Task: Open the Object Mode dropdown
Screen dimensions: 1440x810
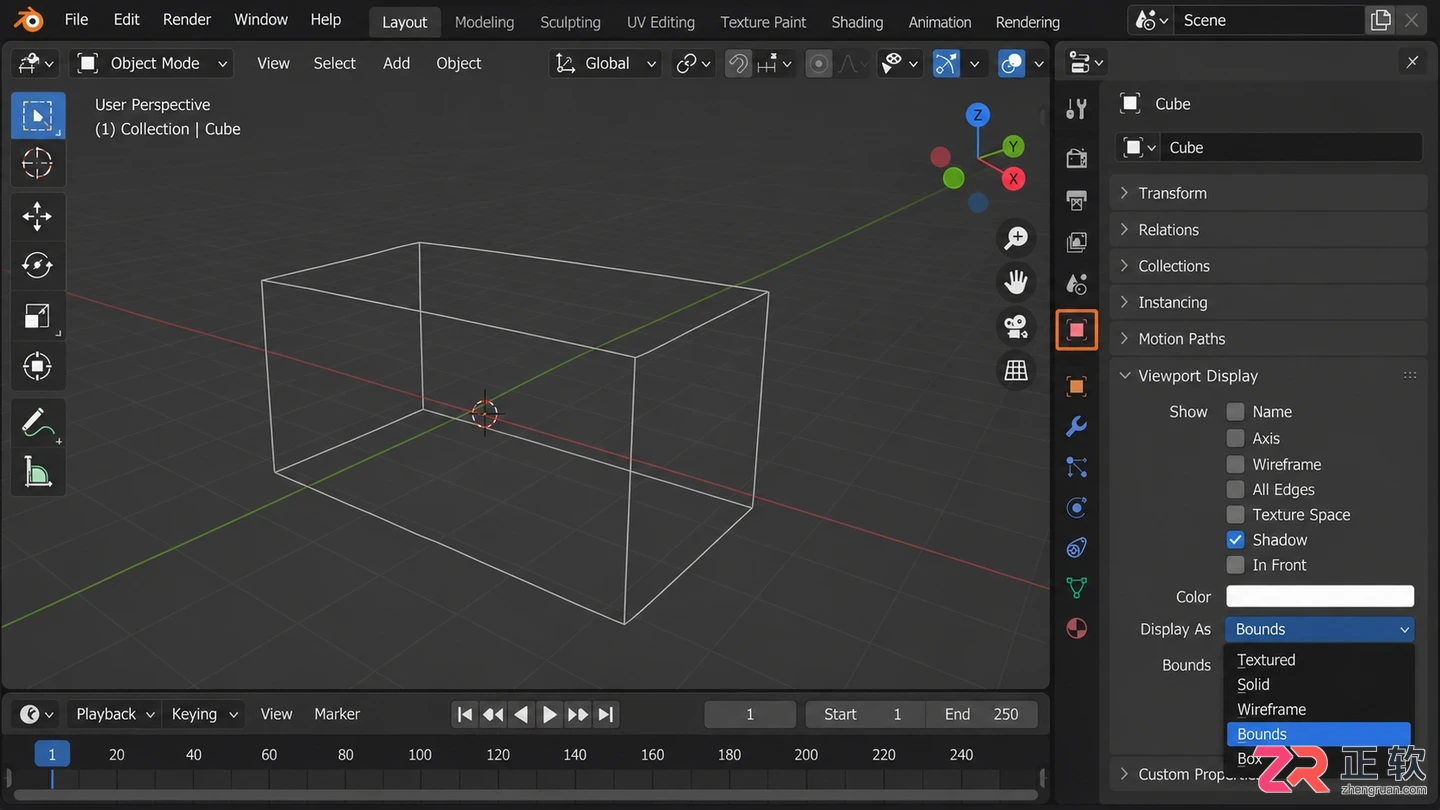Action: (152, 63)
